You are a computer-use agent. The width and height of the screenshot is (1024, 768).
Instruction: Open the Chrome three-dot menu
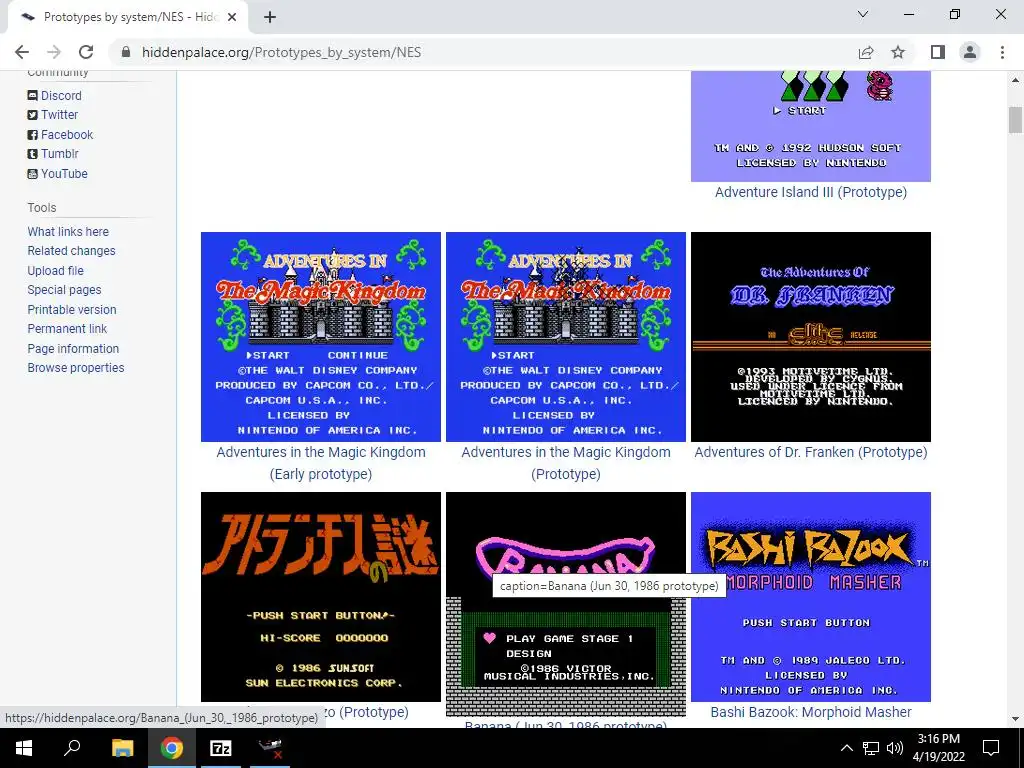(1002, 52)
